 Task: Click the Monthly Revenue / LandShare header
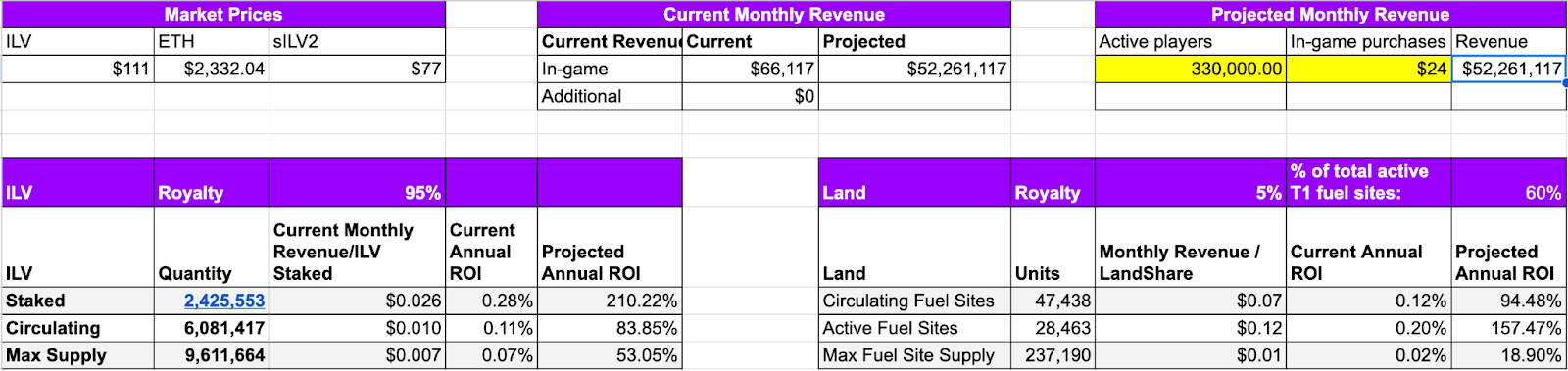click(1190, 247)
